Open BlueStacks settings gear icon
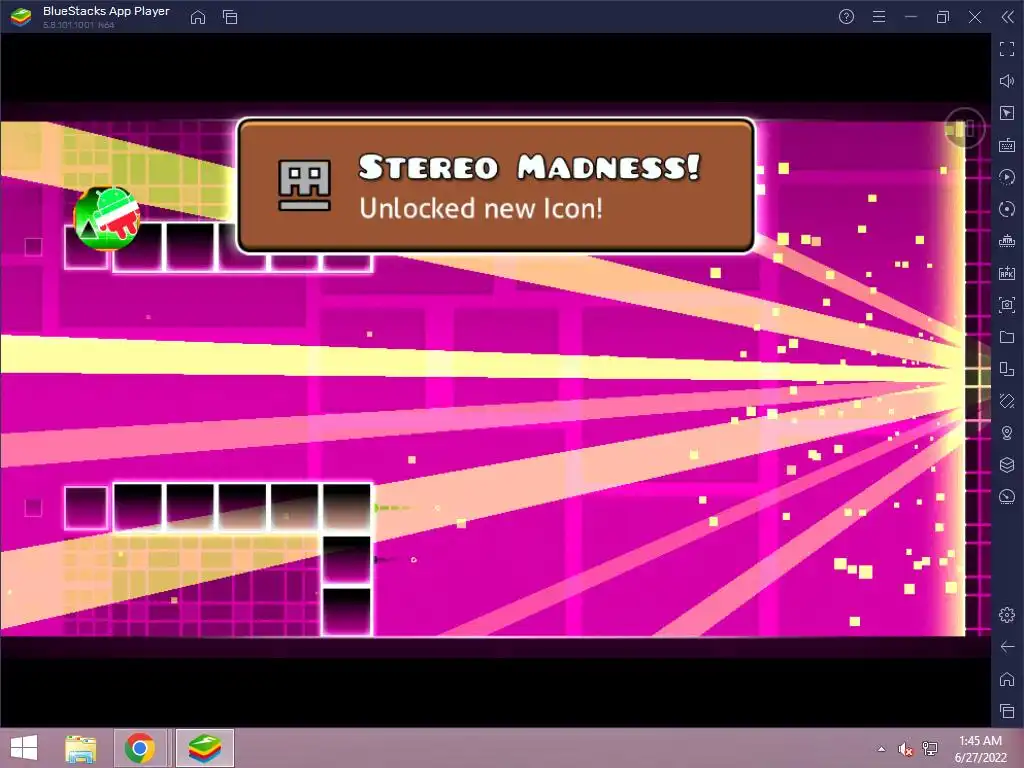 click(1007, 615)
